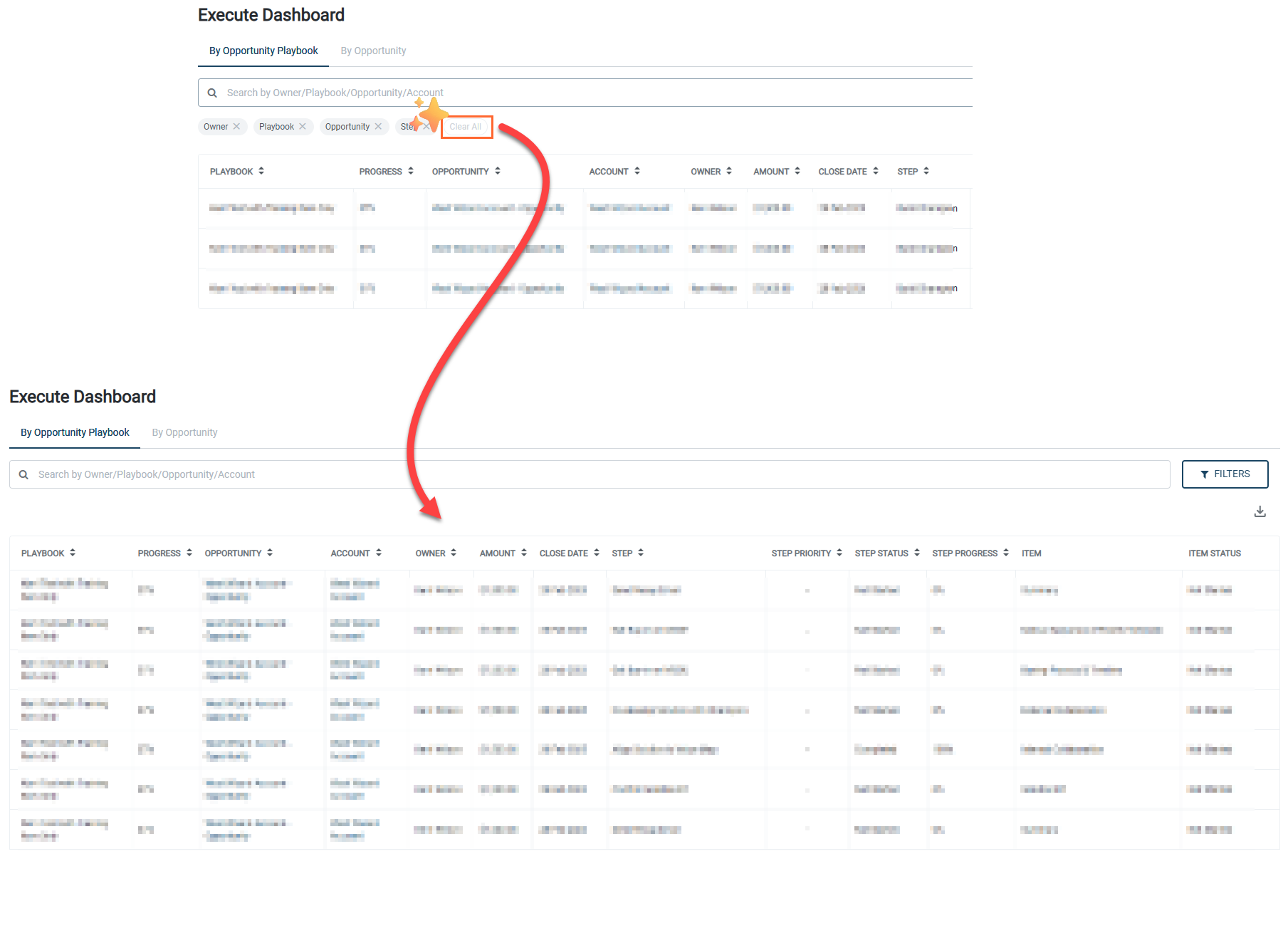
Task: Sort by Owner in lower dashboard table
Action: pyautogui.click(x=454, y=553)
